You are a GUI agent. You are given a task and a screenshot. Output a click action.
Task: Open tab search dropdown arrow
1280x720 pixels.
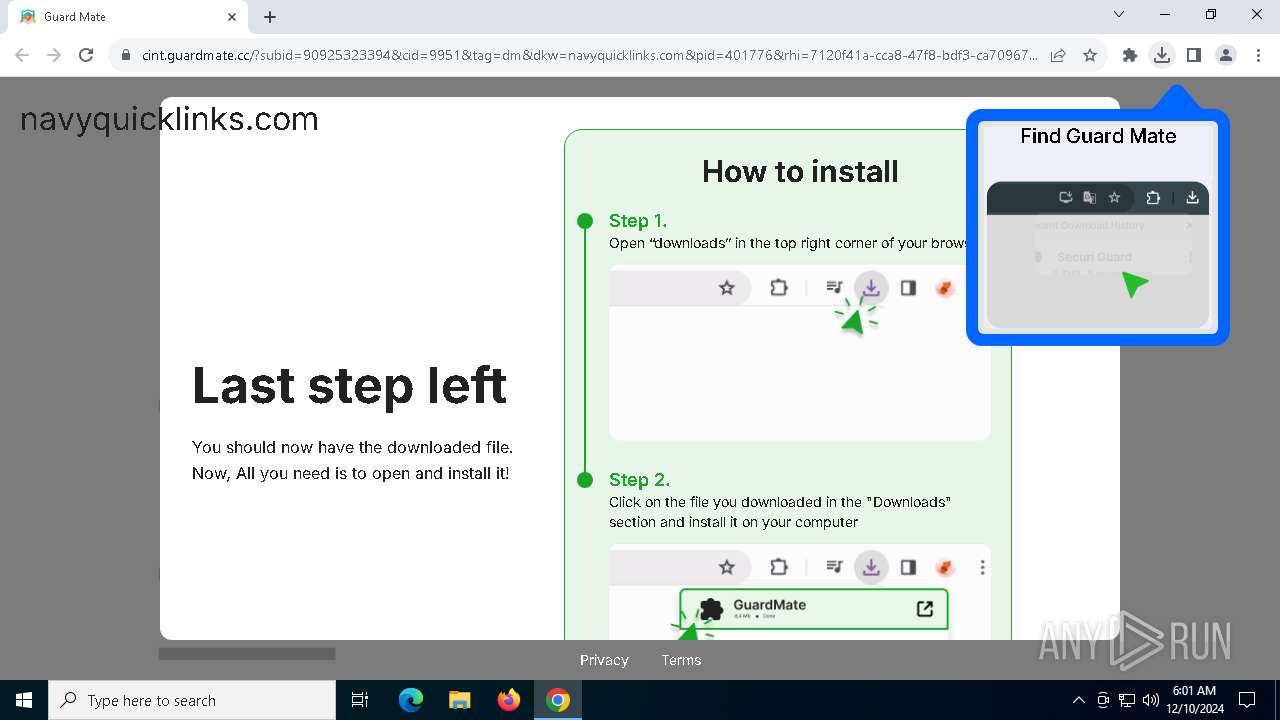pos(1119,14)
